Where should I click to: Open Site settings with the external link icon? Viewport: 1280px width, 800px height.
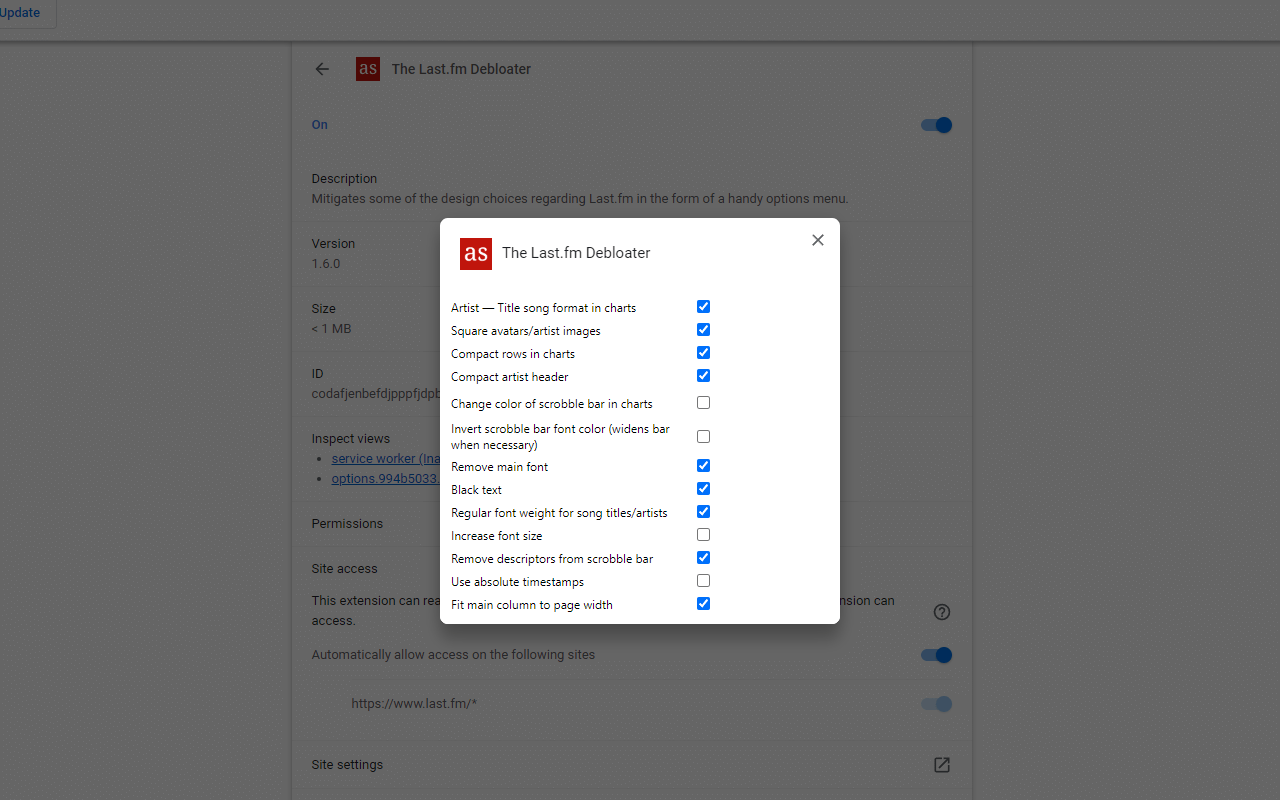pos(942,765)
